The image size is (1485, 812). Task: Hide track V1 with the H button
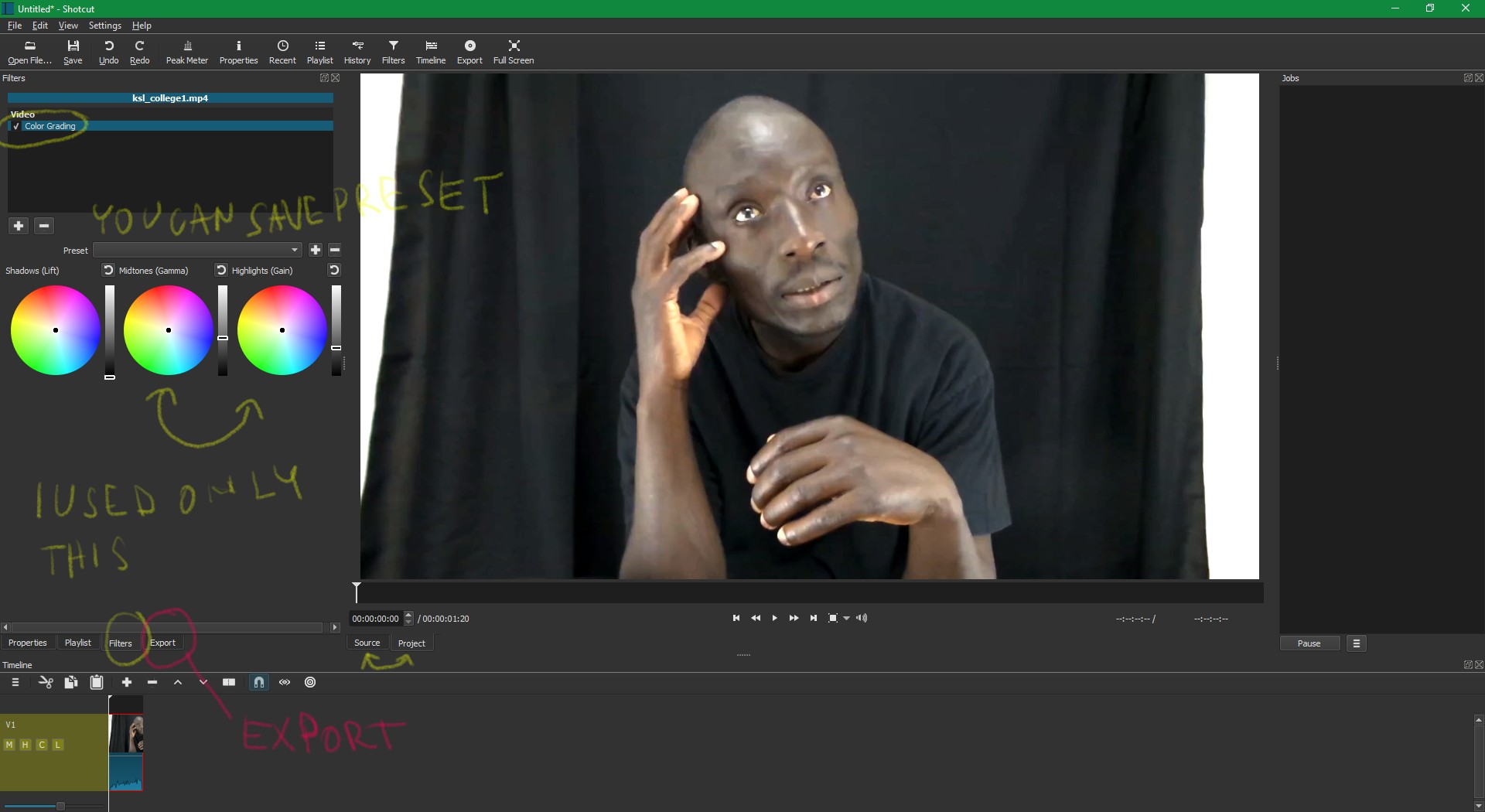pos(26,745)
